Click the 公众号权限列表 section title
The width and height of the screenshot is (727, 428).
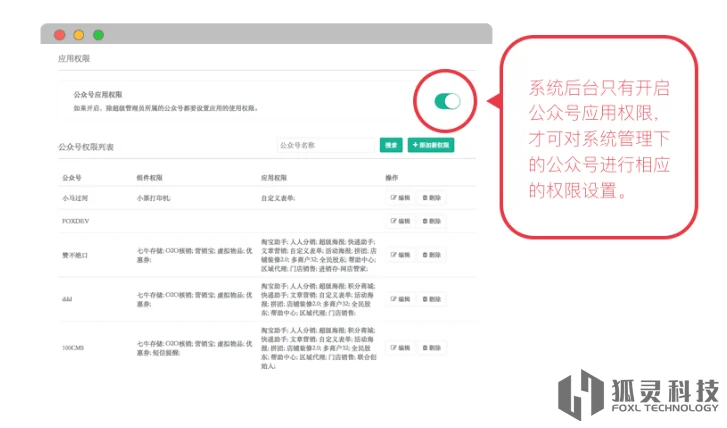86,147
